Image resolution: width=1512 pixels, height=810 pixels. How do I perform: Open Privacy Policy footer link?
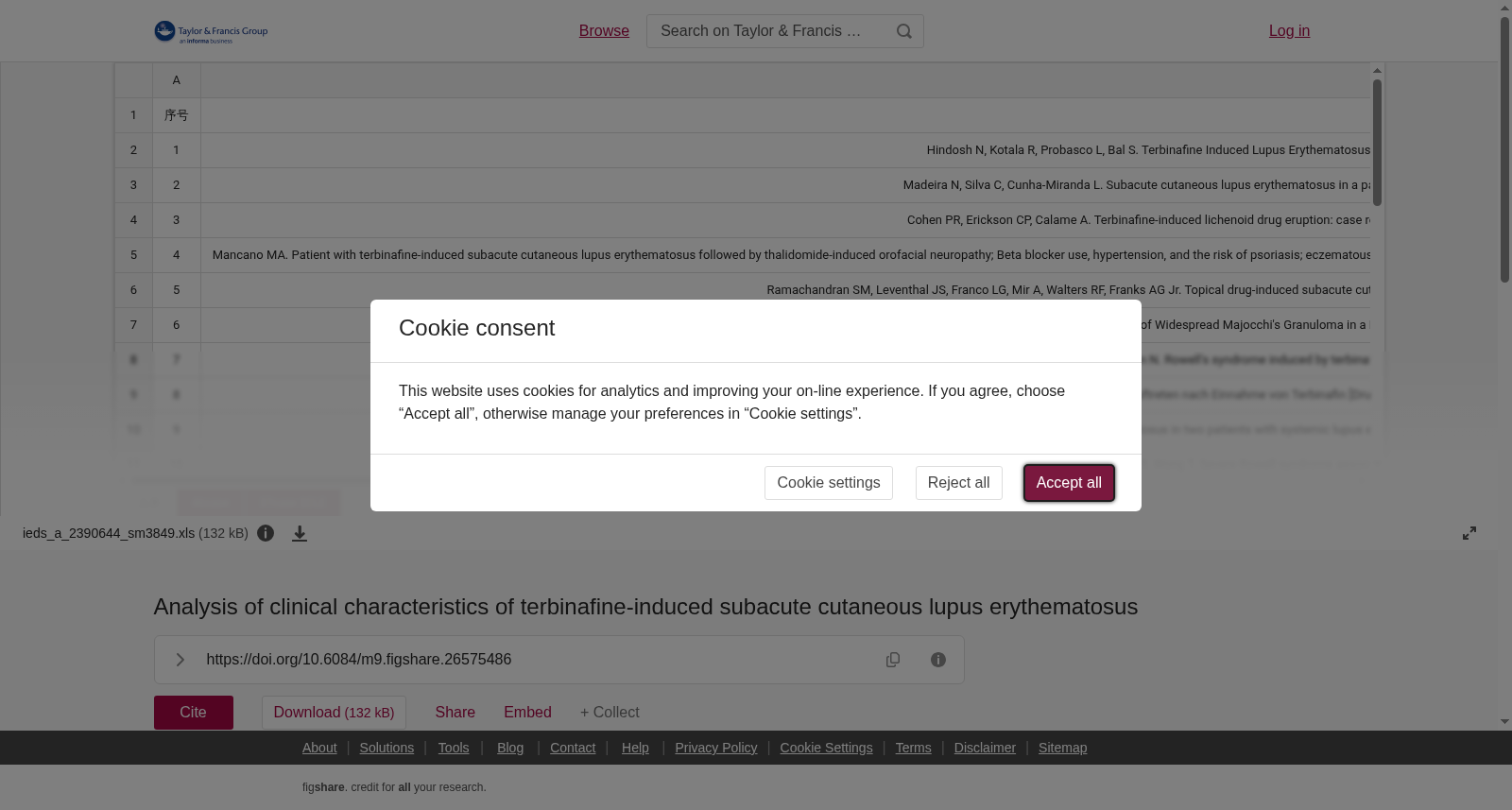click(716, 748)
